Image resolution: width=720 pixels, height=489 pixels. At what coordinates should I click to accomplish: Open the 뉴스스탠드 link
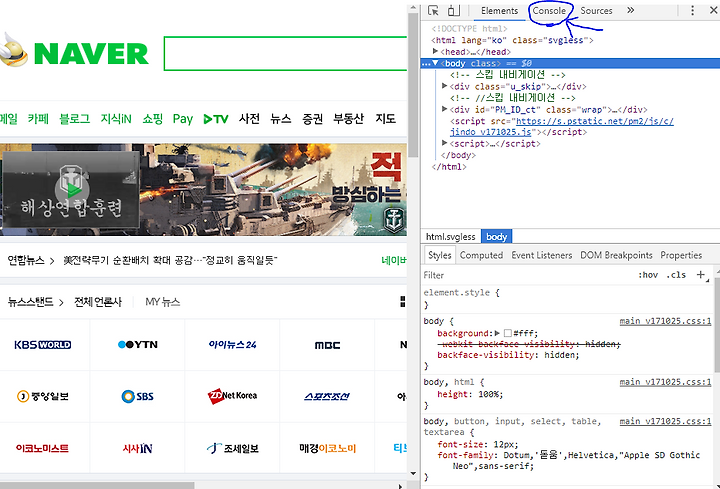30,302
